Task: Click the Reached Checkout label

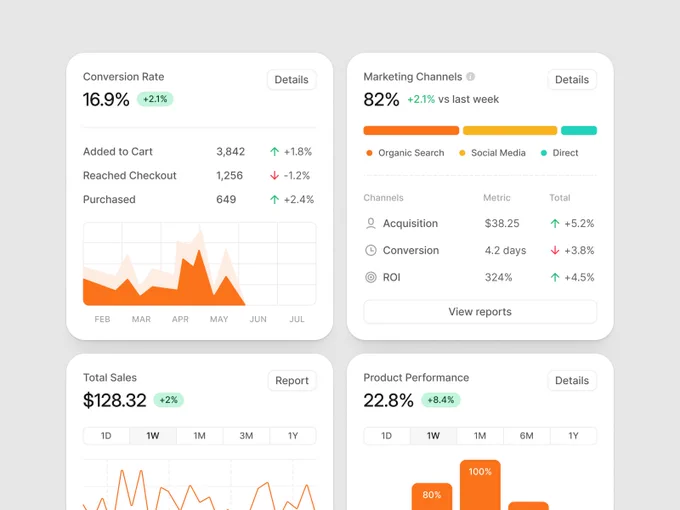Action: pos(130,176)
